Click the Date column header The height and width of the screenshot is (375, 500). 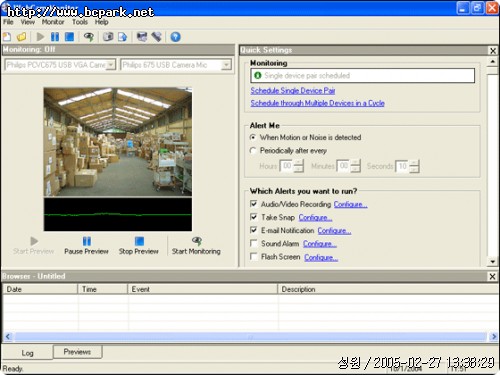pyautogui.click(x=40, y=289)
